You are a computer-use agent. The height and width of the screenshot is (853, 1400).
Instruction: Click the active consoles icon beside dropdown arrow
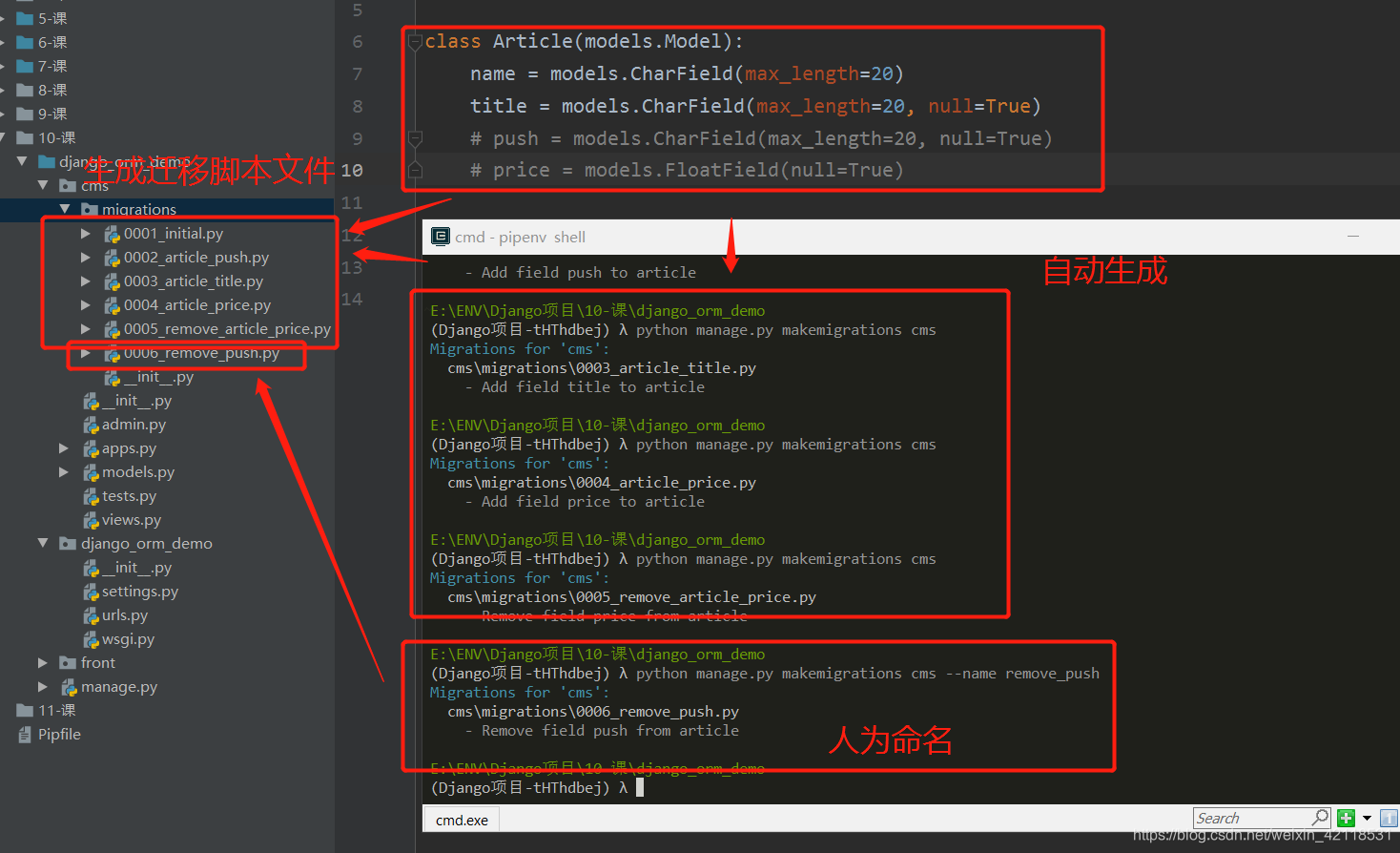pos(1389,819)
